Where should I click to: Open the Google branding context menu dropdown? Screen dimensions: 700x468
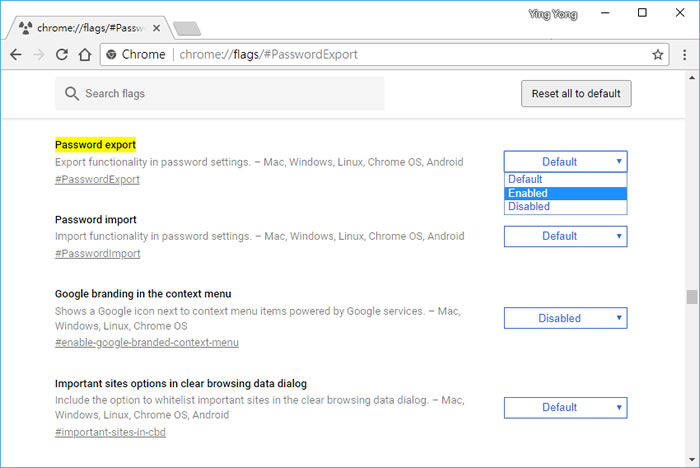coord(566,318)
